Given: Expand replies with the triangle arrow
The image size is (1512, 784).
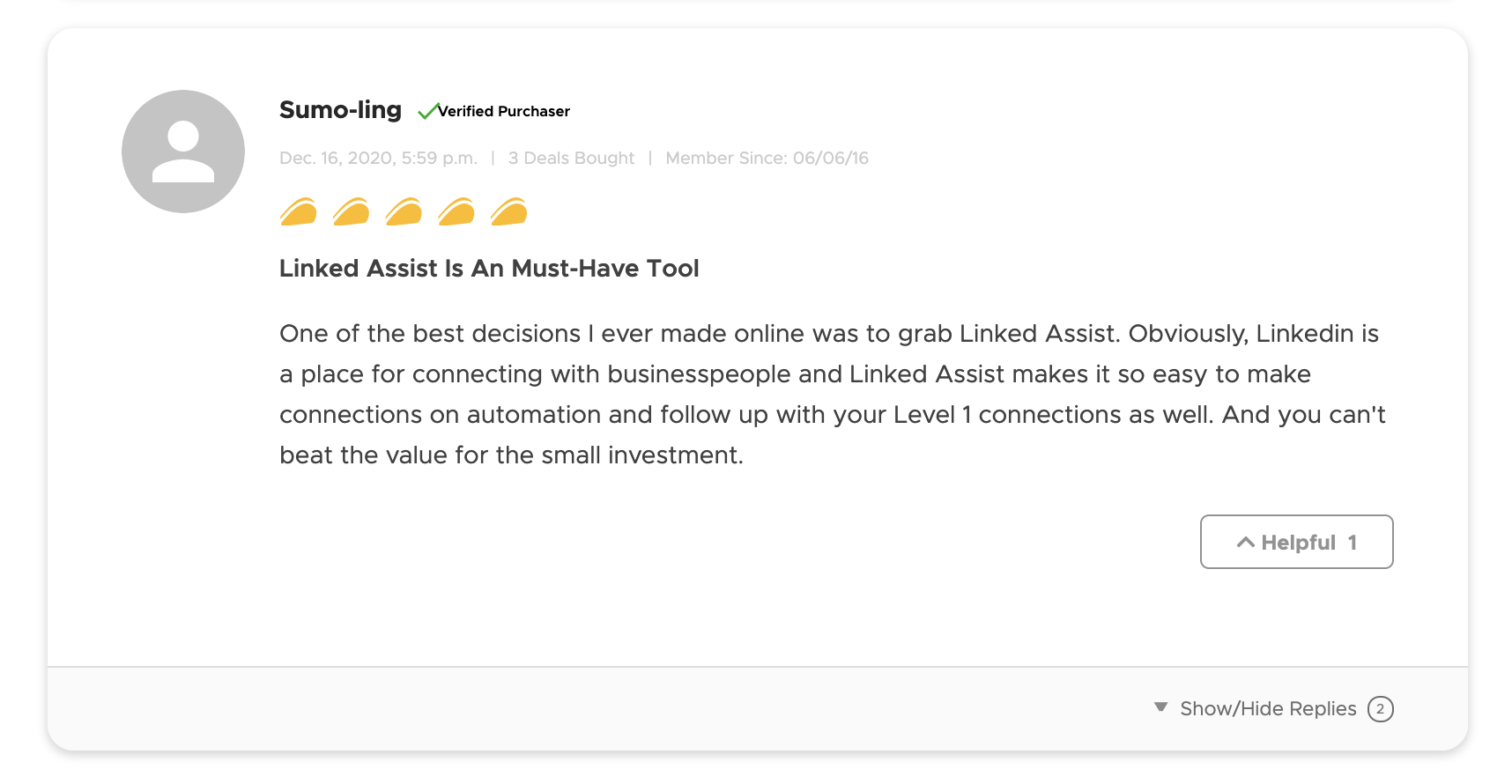Looking at the screenshot, I should 1161,707.
